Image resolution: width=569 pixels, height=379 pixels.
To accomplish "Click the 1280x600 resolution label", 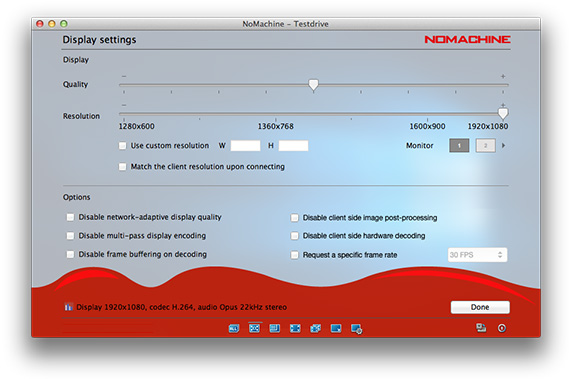I will click(136, 126).
